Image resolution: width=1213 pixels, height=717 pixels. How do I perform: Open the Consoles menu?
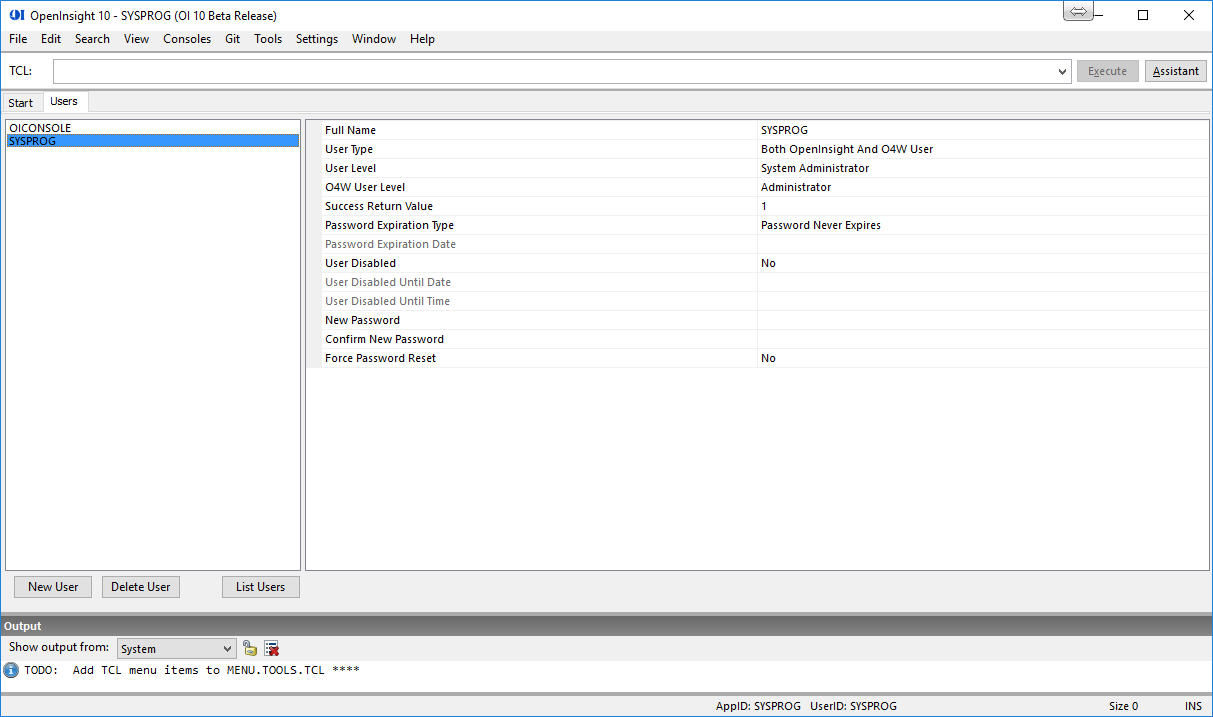(187, 39)
